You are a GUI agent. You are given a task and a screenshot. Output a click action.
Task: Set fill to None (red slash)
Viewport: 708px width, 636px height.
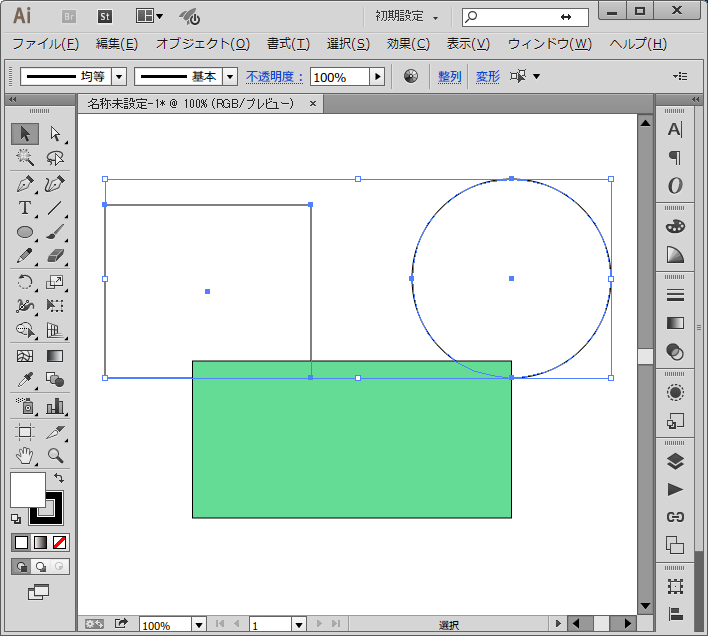click(60, 542)
